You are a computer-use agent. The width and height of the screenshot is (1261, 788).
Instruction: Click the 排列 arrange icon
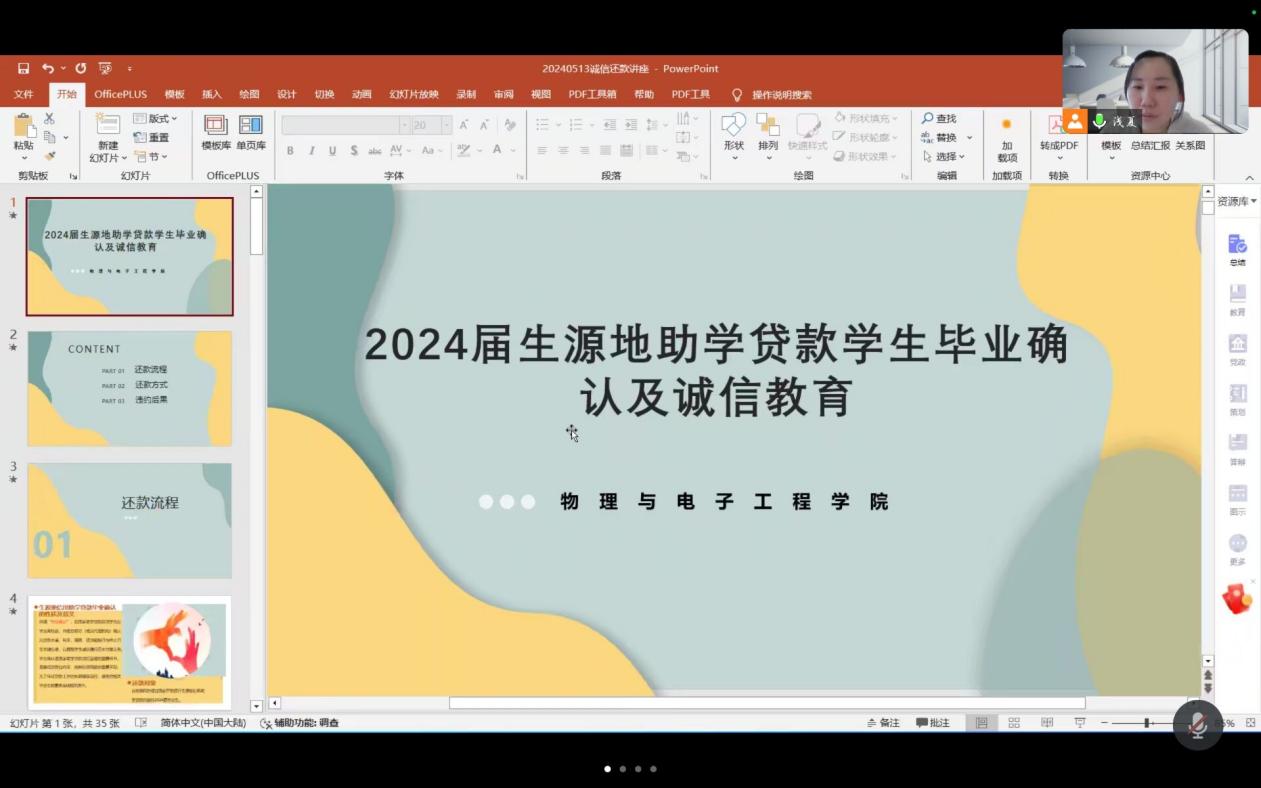(768, 130)
